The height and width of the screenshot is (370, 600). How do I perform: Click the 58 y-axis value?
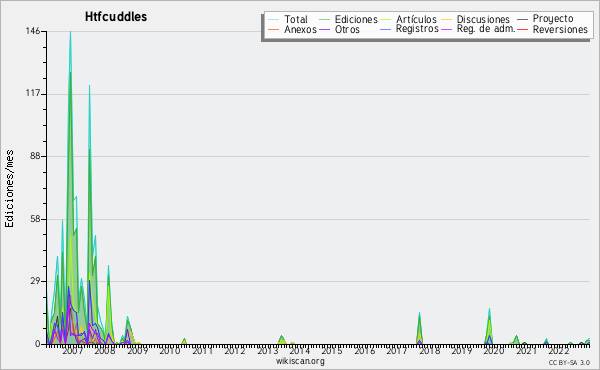[x=36, y=219]
